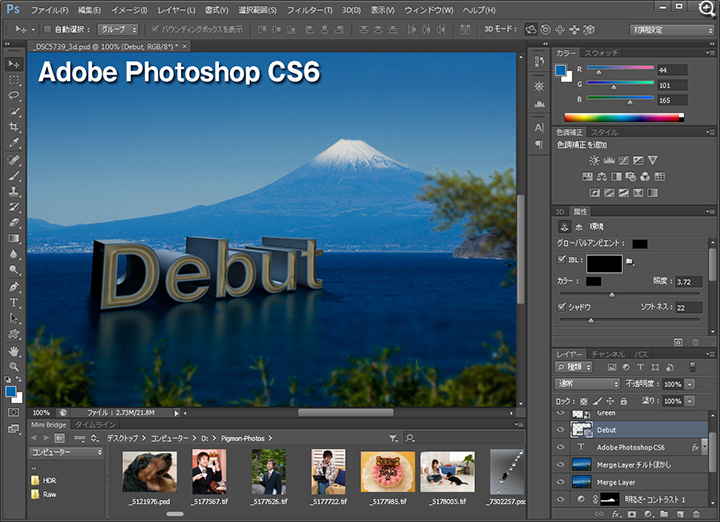Open the status bar info arrow menu
Viewport: 720px width, 522px height.
tap(176, 413)
